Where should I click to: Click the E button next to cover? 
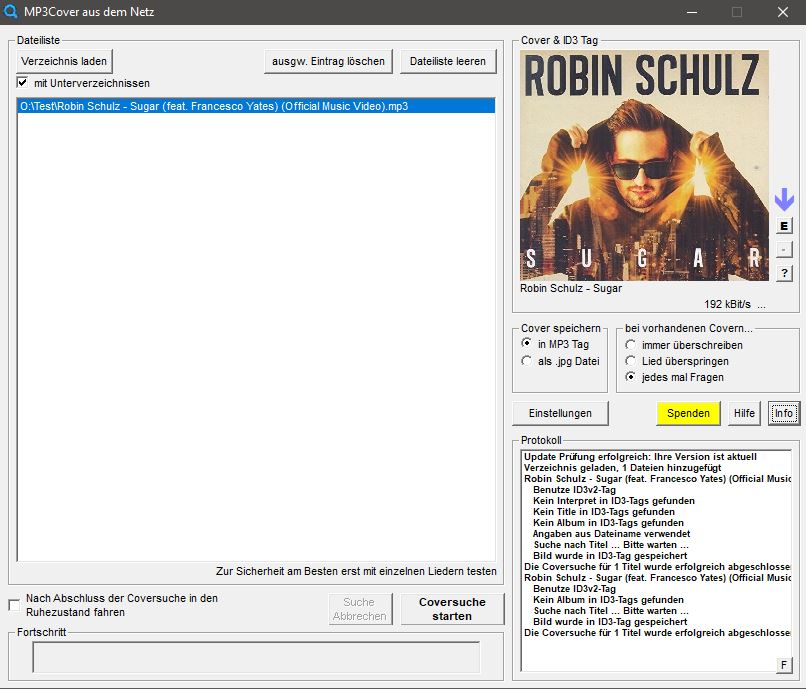pos(784,226)
